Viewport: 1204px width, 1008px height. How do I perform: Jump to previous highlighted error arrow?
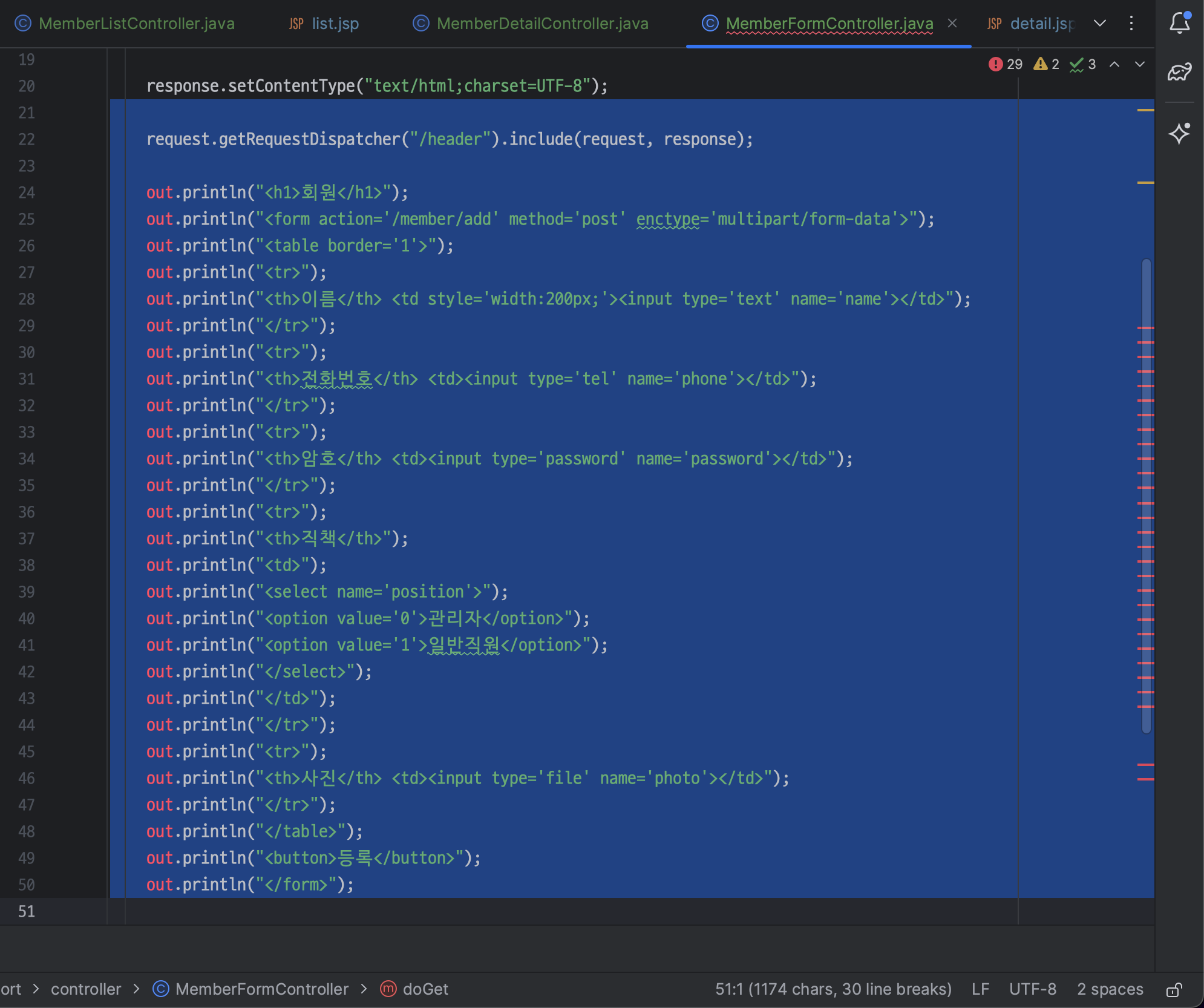point(1114,64)
